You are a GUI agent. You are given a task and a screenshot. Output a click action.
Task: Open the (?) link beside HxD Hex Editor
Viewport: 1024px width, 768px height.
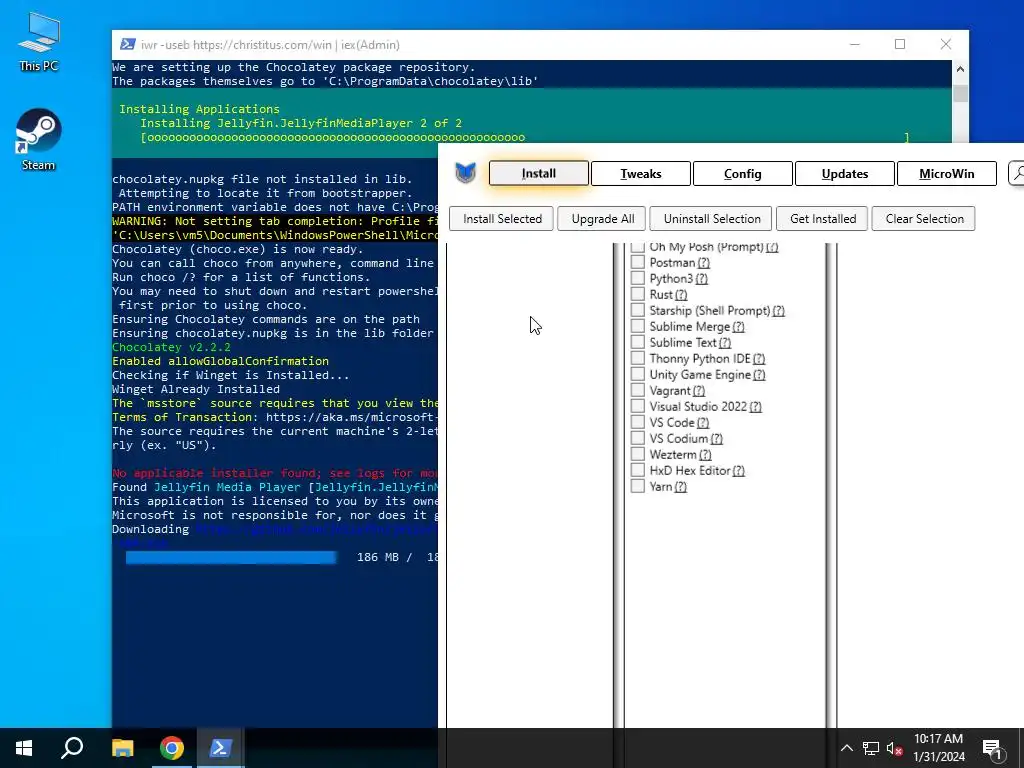click(x=738, y=471)
